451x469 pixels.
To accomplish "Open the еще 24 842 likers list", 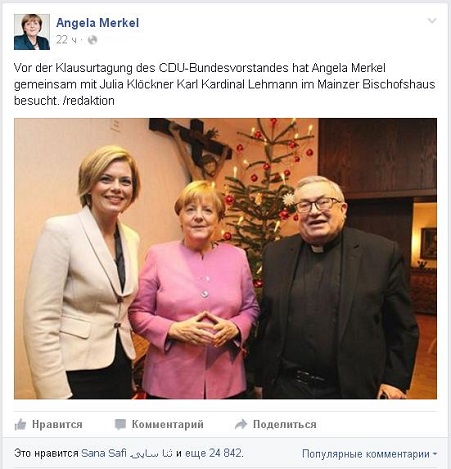I will 213,453.
